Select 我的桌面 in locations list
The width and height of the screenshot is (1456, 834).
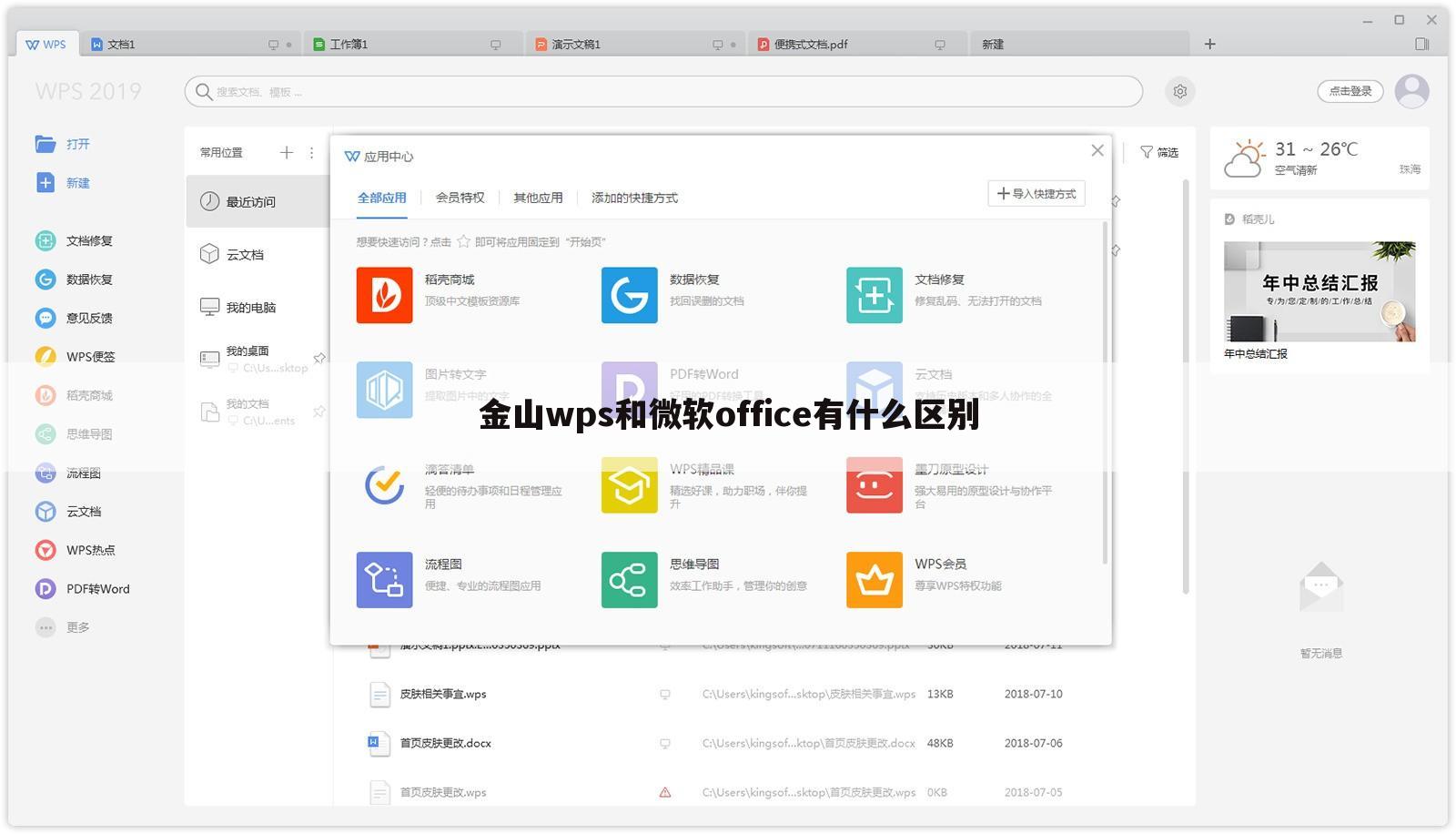click(x=258, y=359)
